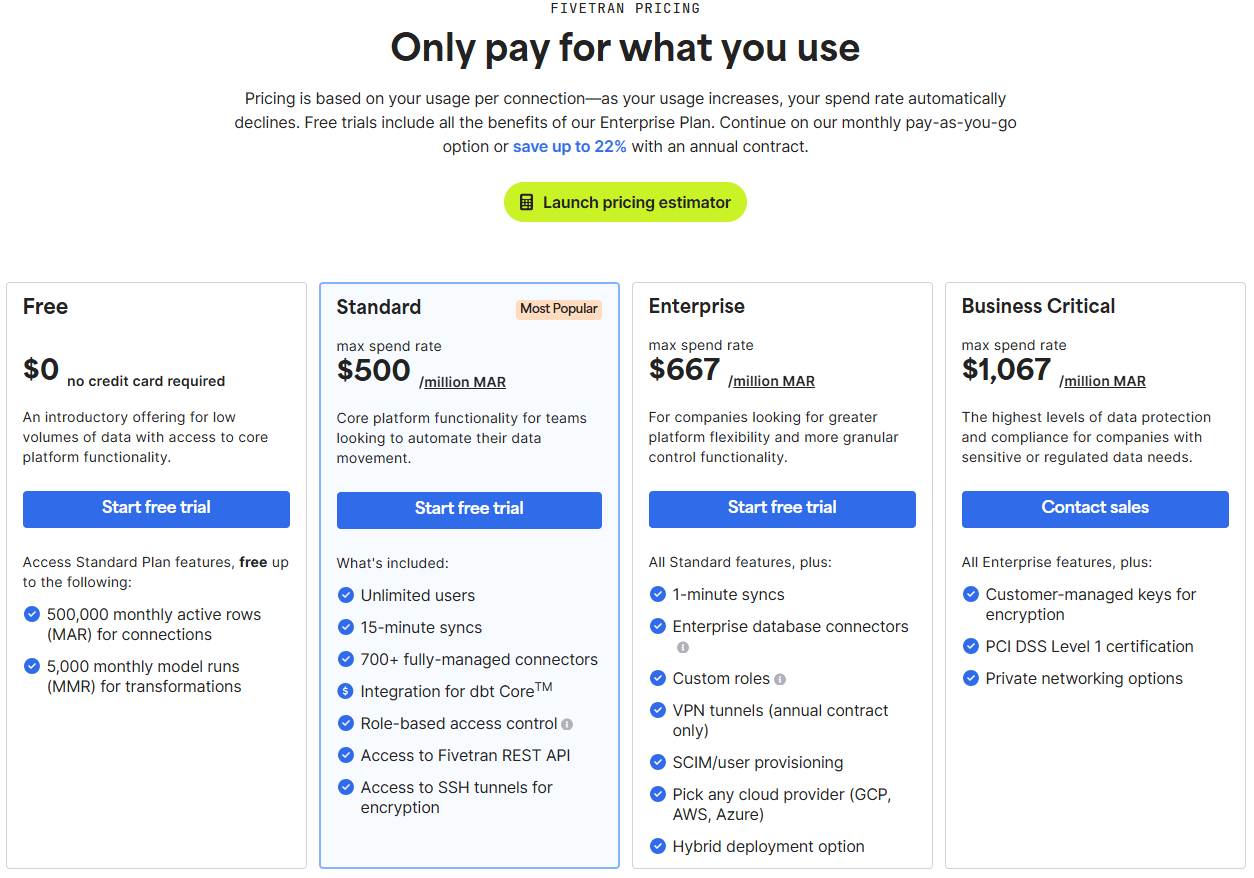The height and width of the screenshot is (878, 1254).
Task: Click info icon under Enterprise database connectors
Action: [x=683, y=647]
